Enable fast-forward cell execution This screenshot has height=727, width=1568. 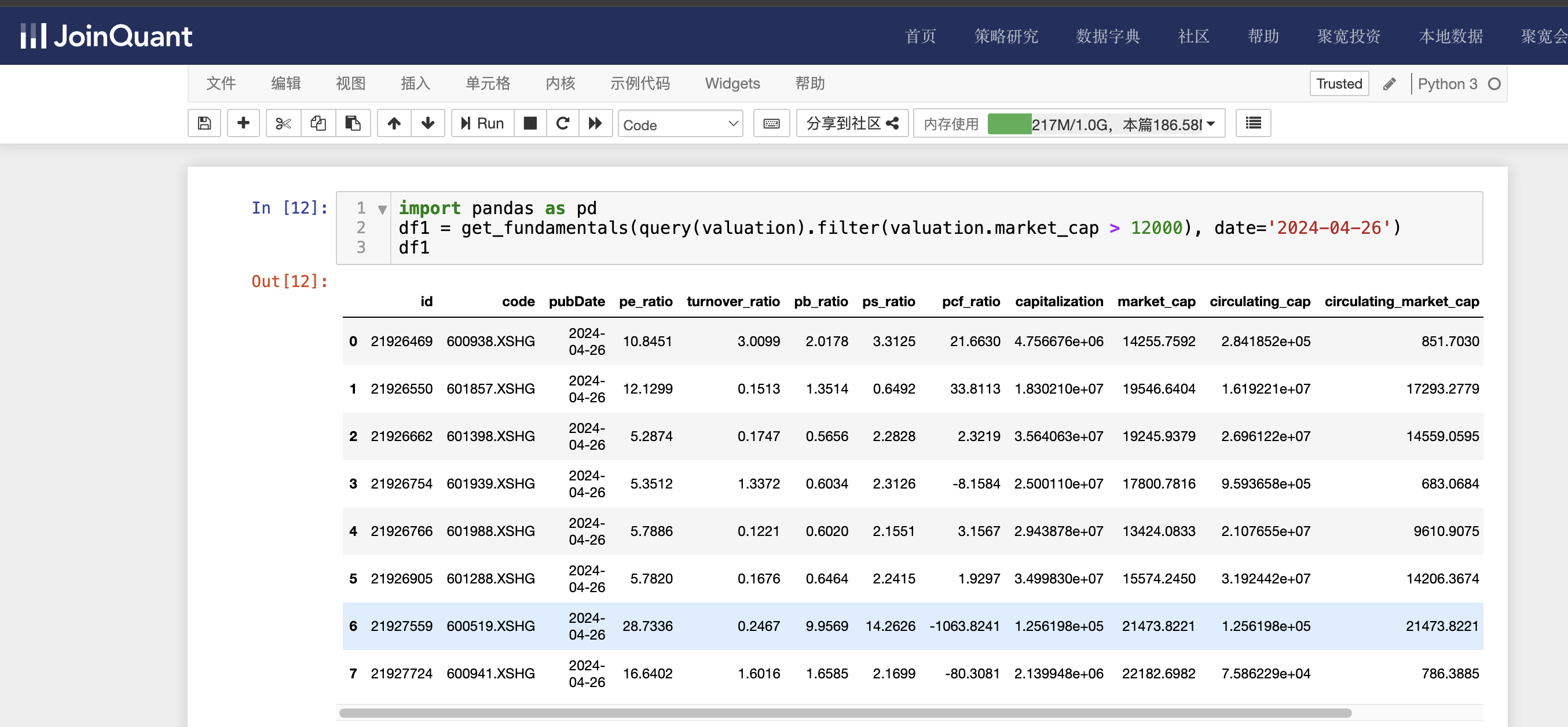(x=595, y=124)
